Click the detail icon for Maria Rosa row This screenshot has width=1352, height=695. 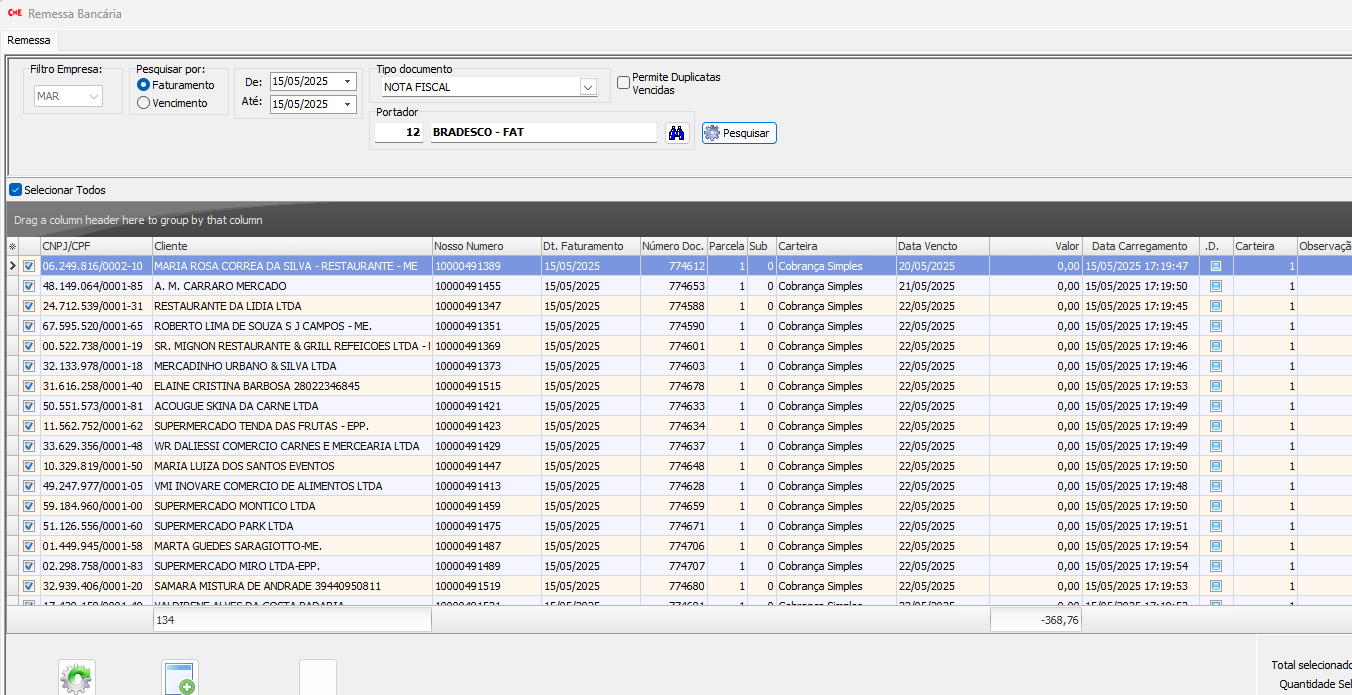click(1216, 266)
